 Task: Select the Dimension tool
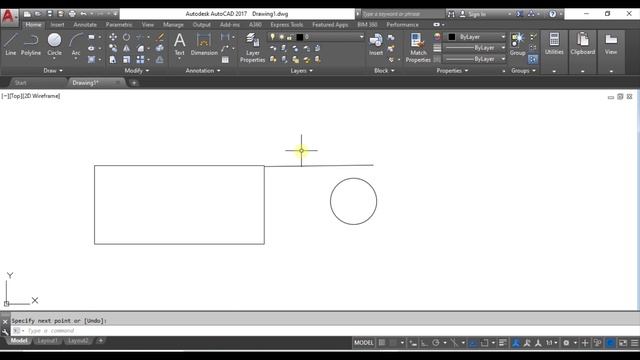tap(204, 44)
